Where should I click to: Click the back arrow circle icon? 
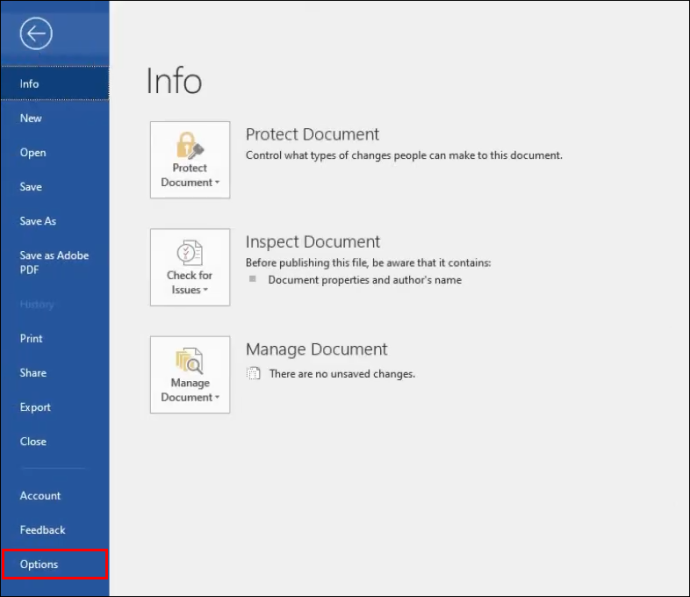[x=36, y=33]
